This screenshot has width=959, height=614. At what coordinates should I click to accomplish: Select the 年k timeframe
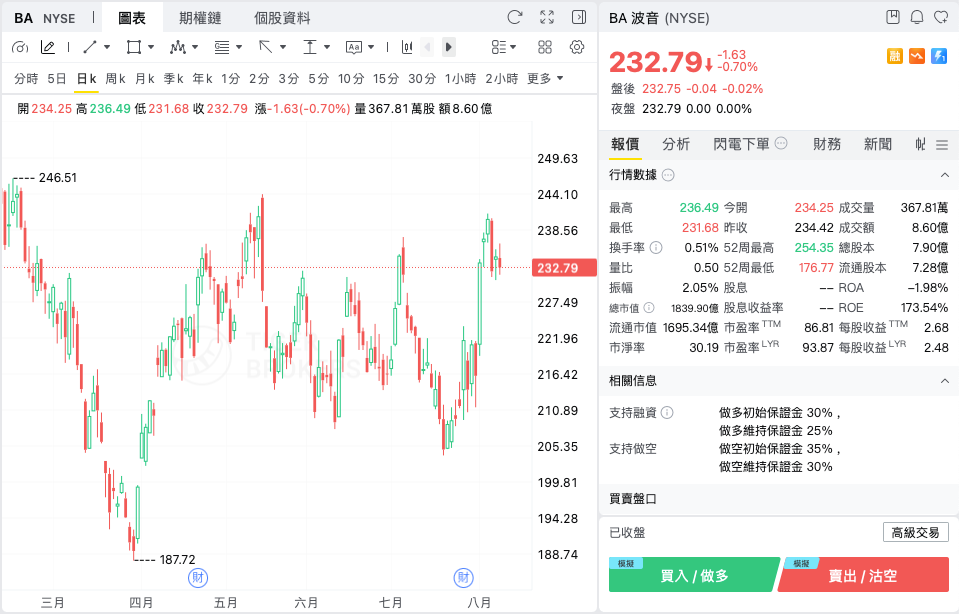202,78
